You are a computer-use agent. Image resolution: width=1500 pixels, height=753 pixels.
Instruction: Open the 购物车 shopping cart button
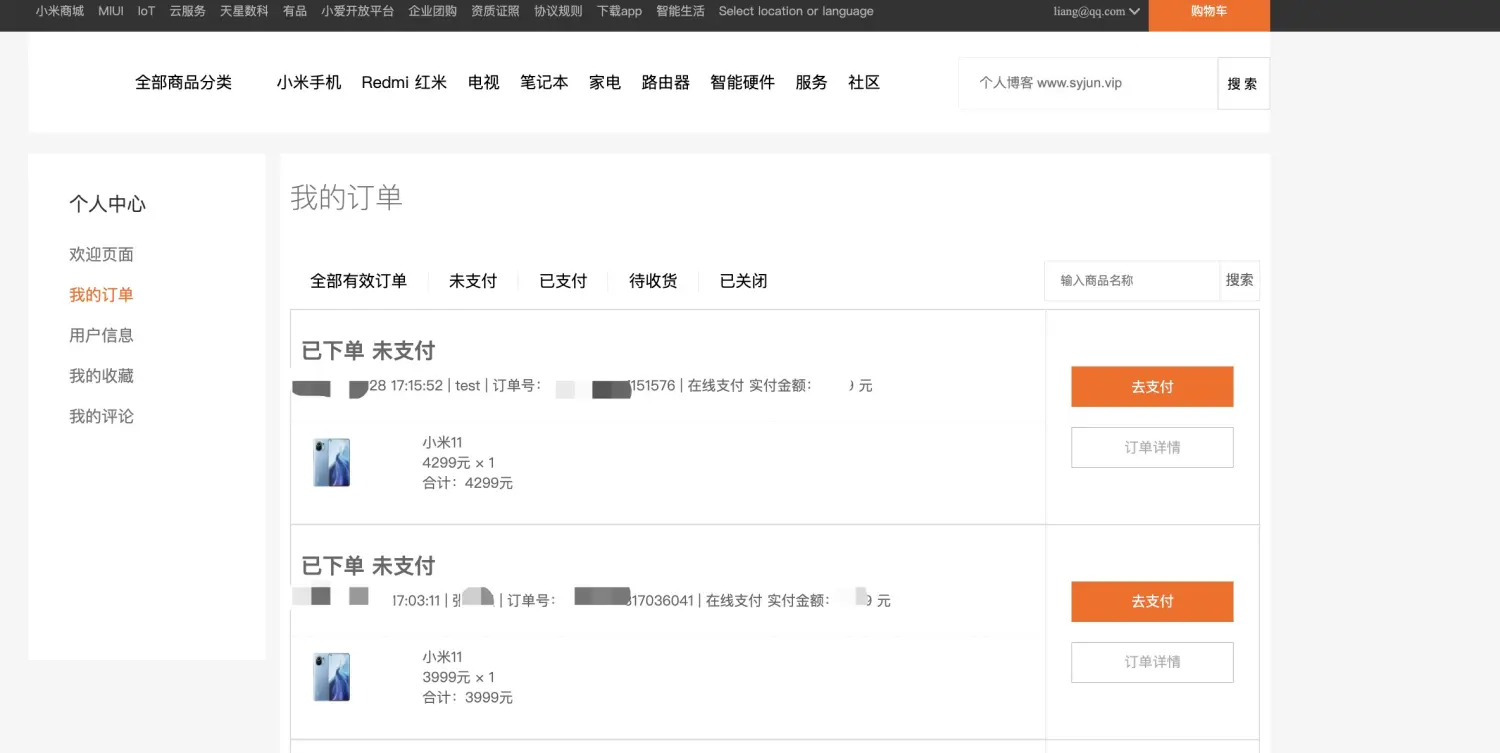[x=1208, y=12]
